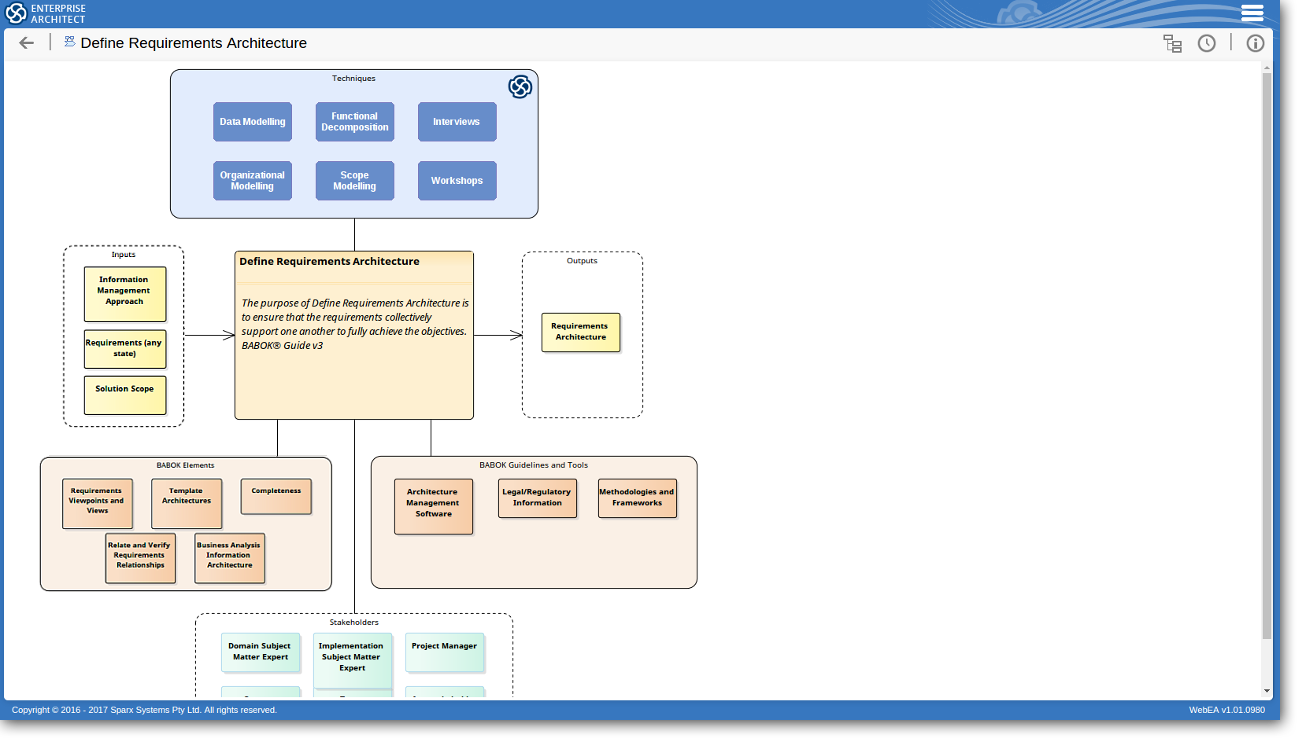
Task: Open Information Management Approach input
Action: (125, 293)
